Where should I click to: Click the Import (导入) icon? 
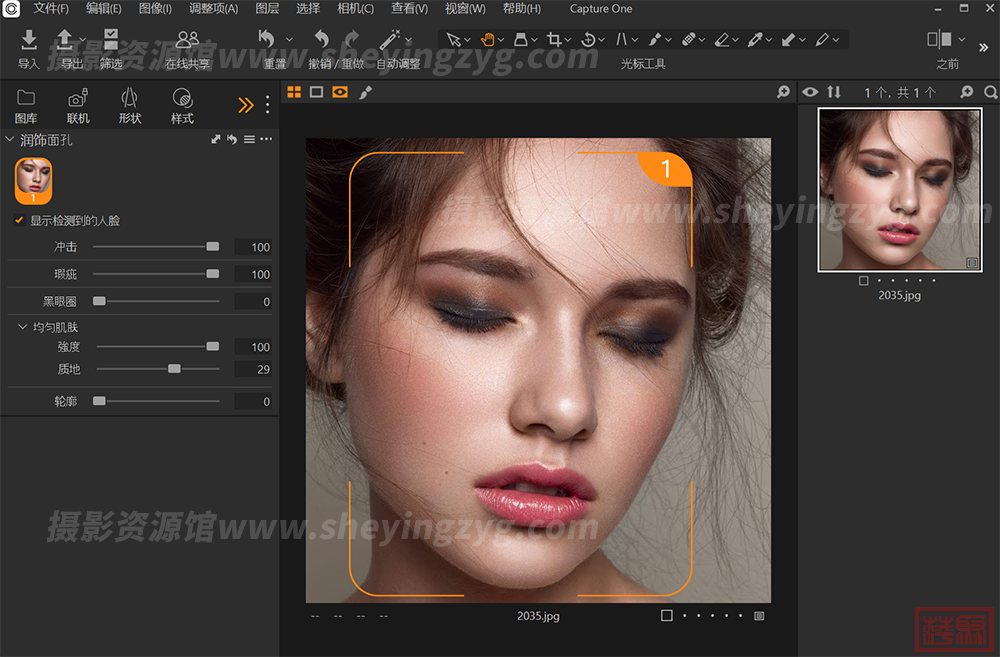(x=29, y=40)
